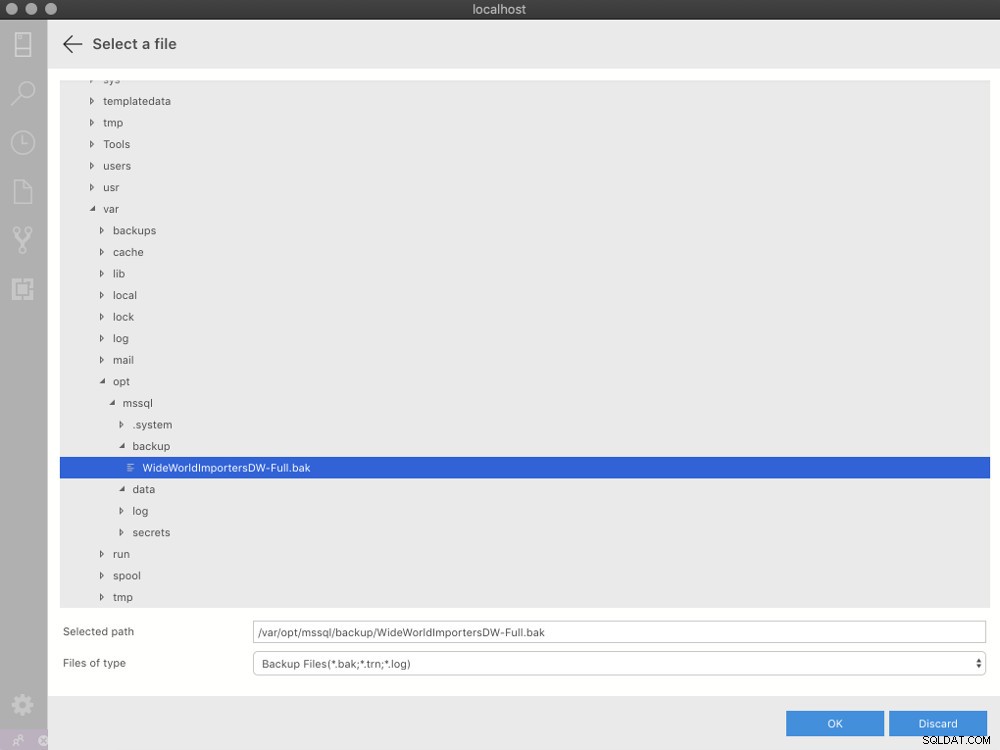Go back with the left arrow

pyautogui.click(x=72, y=44)
